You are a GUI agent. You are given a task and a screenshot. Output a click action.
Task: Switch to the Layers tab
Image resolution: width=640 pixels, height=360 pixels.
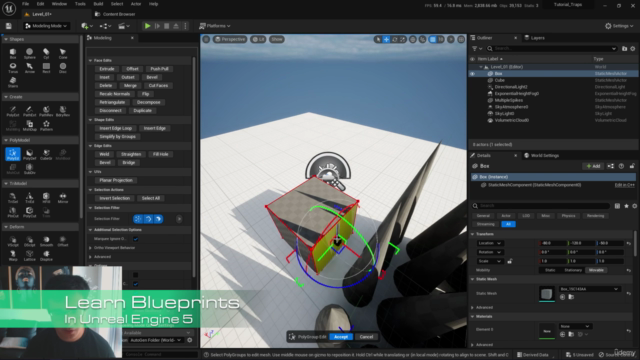[x=534, y=38]
